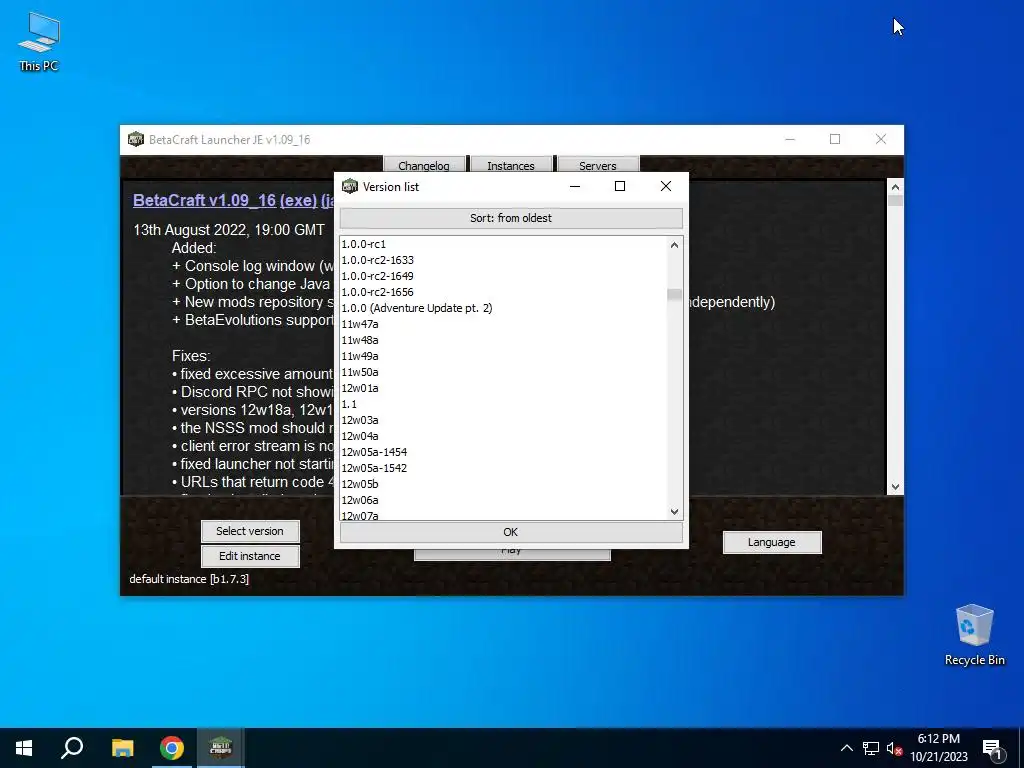Switch to Changelog tab
The height and width of the screenshot is (768, 1024).
click(424, 165)
